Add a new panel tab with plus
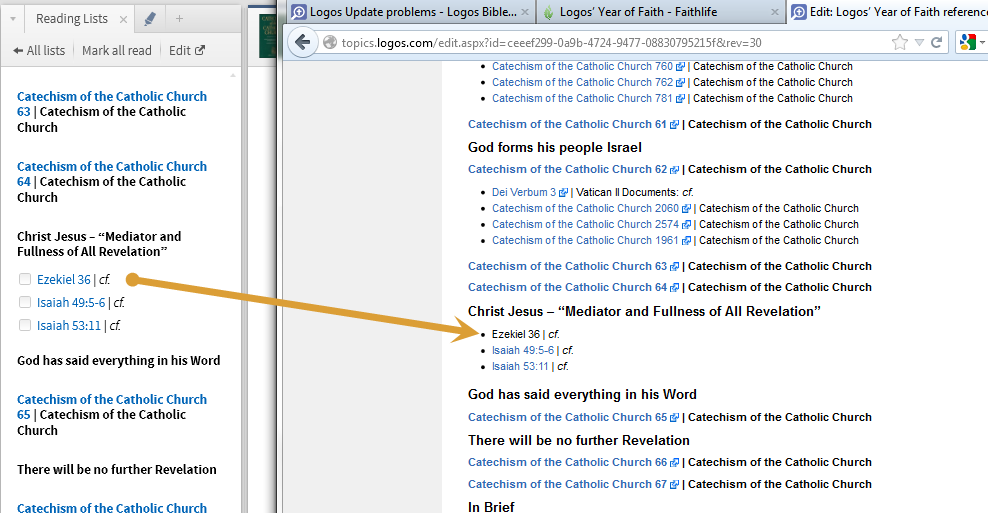 180,19
